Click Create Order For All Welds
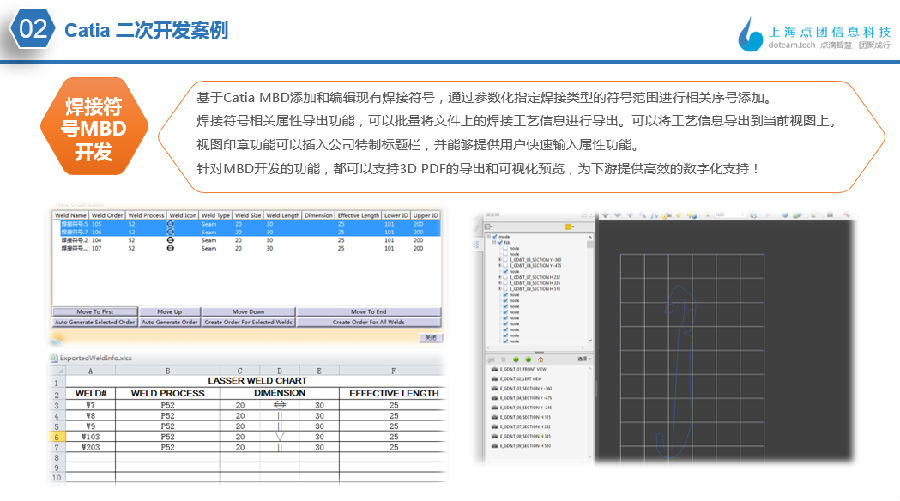 pos(368,322)
